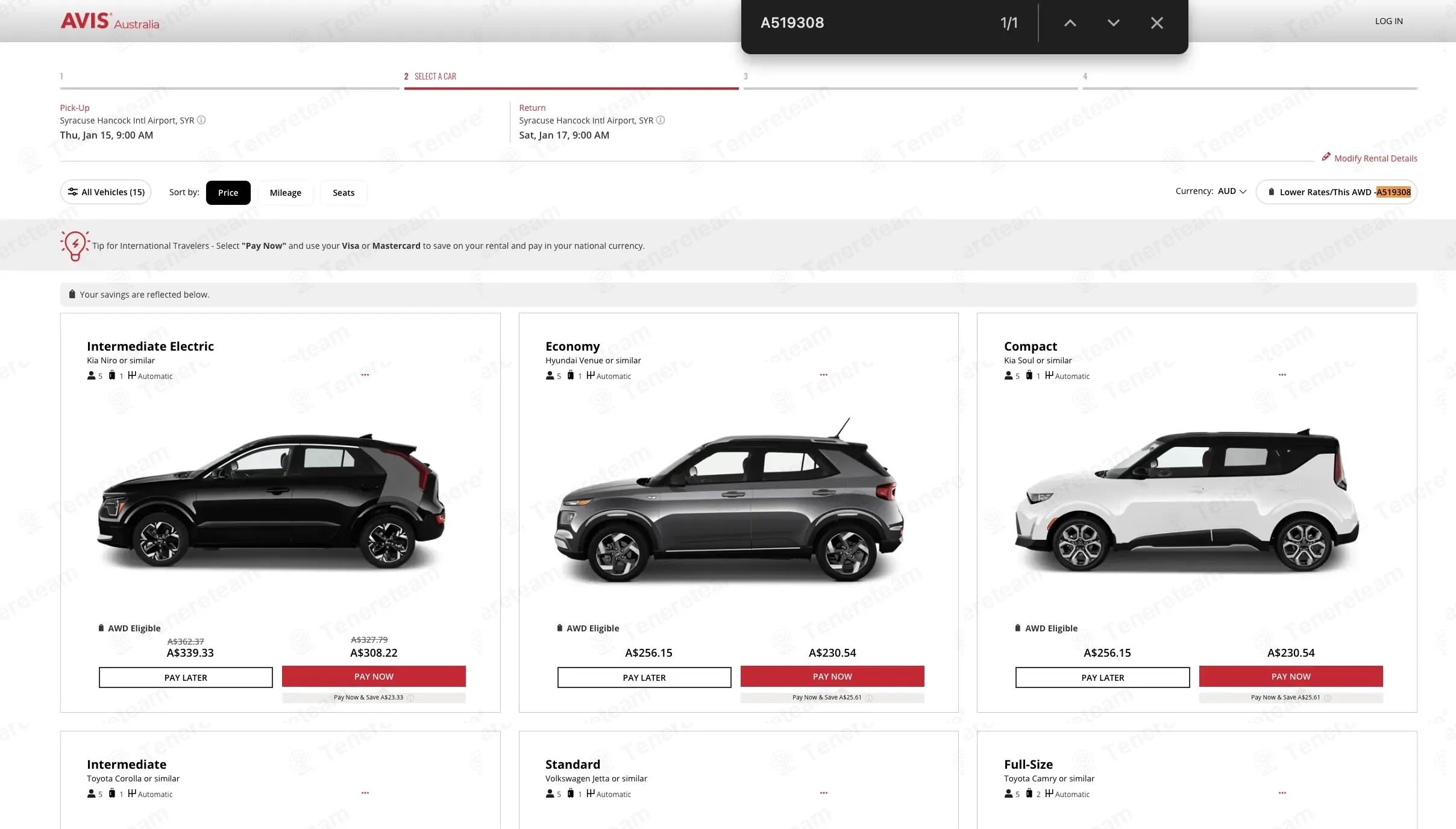
Task: Click luggage icon on Standard card
Action: pos(570,793)
